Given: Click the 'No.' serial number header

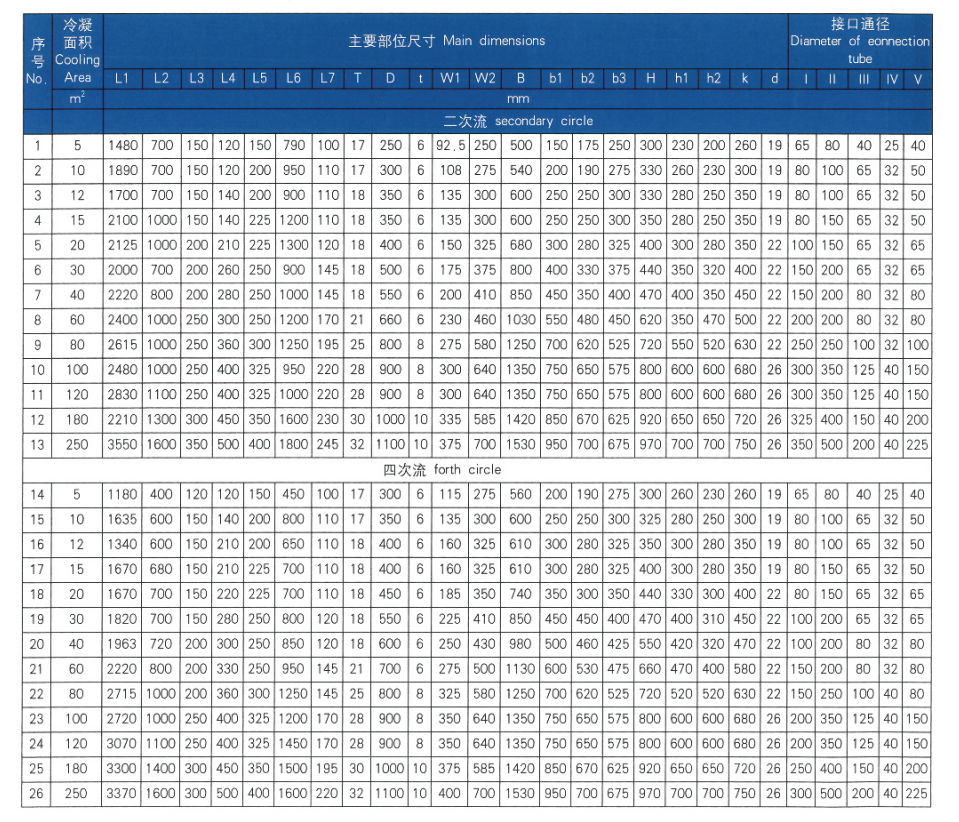Looking at the screenshot, I should 37,60.
